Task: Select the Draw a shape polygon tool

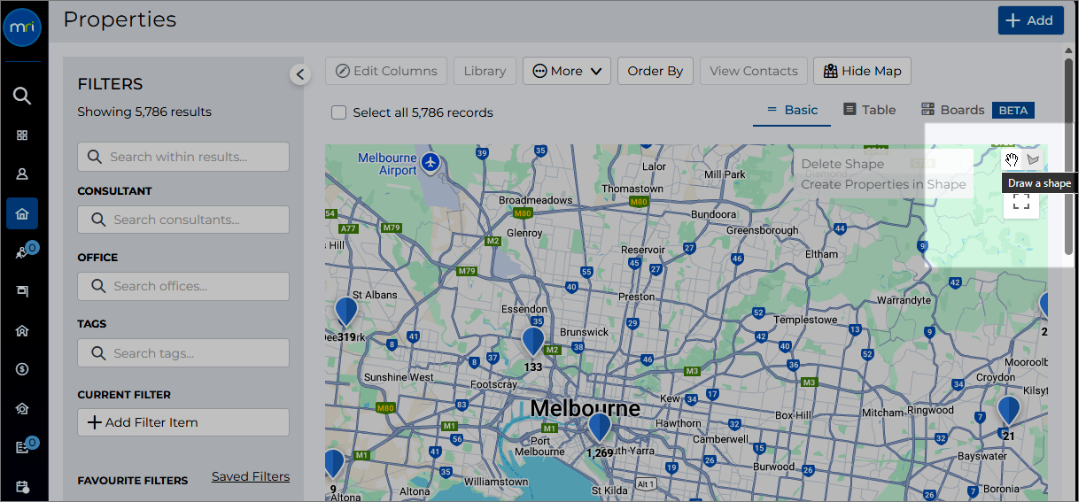Action: click(x=1032, y=160)
